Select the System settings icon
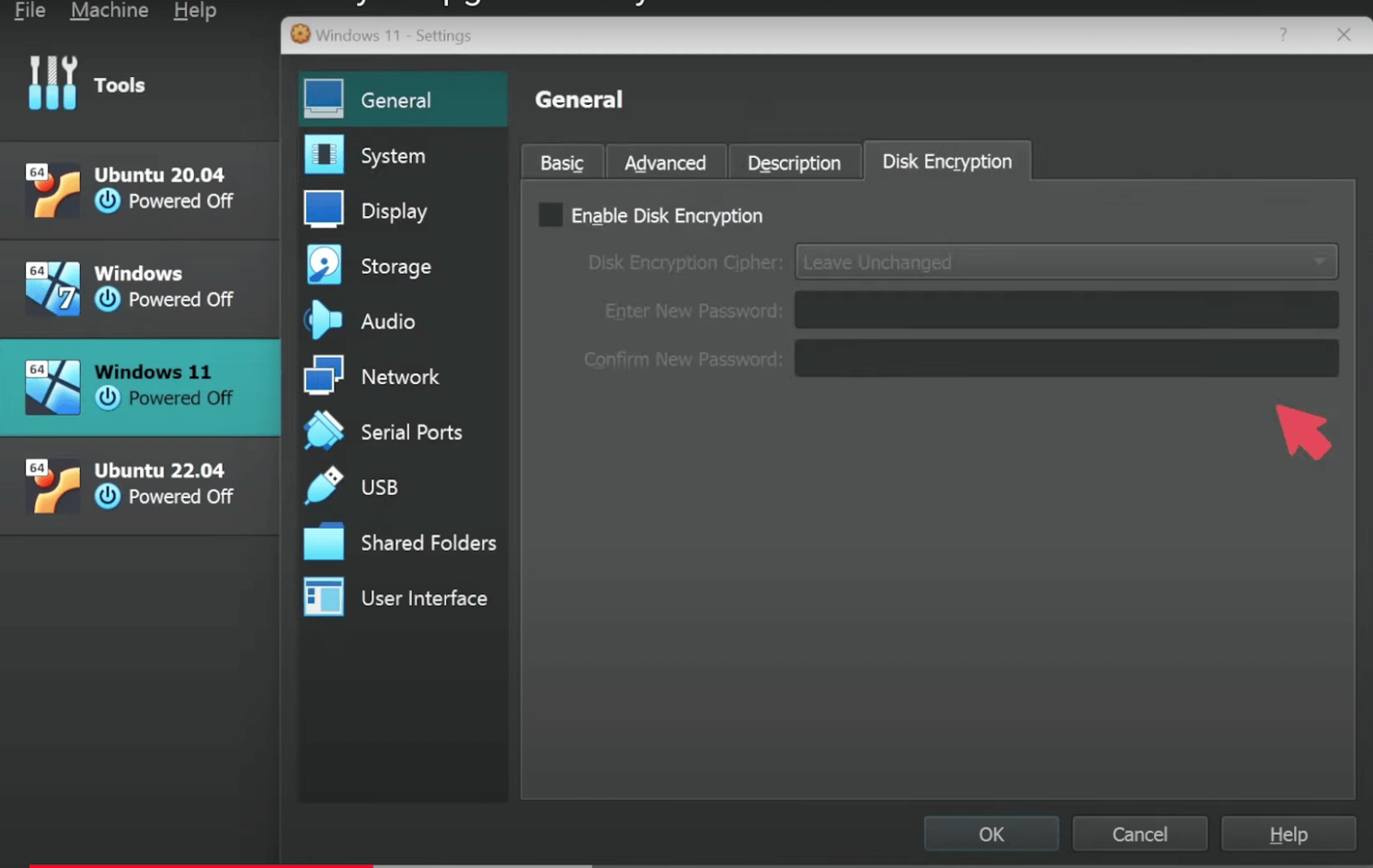The image size is (1373, 868). 323,155
